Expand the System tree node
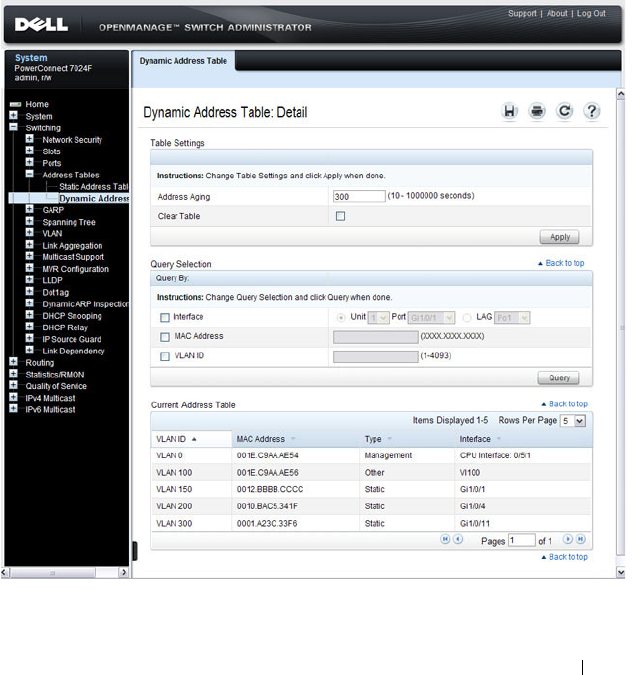 click(x=14, y=115)
